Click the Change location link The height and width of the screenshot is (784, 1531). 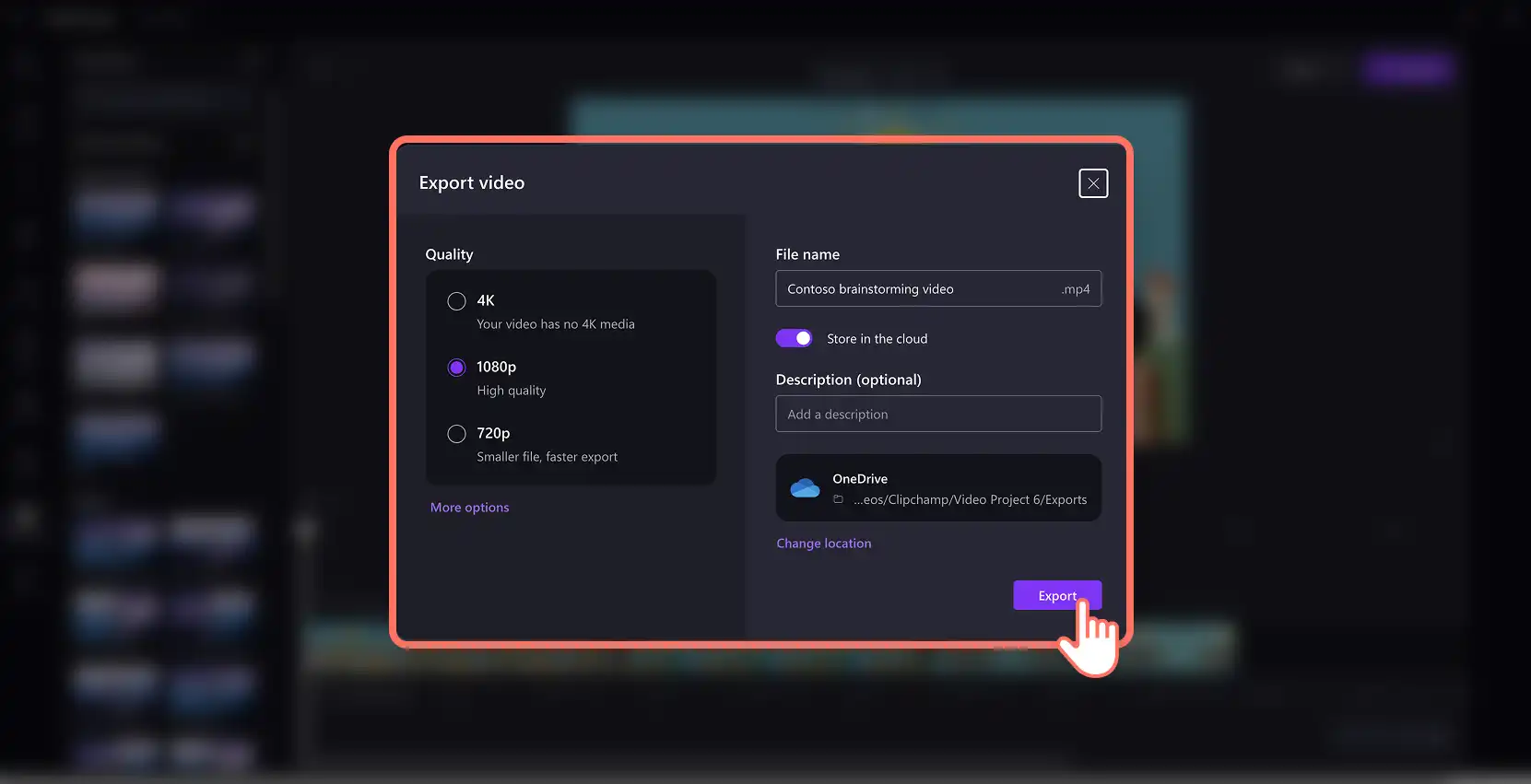click(x=823, y=544)
